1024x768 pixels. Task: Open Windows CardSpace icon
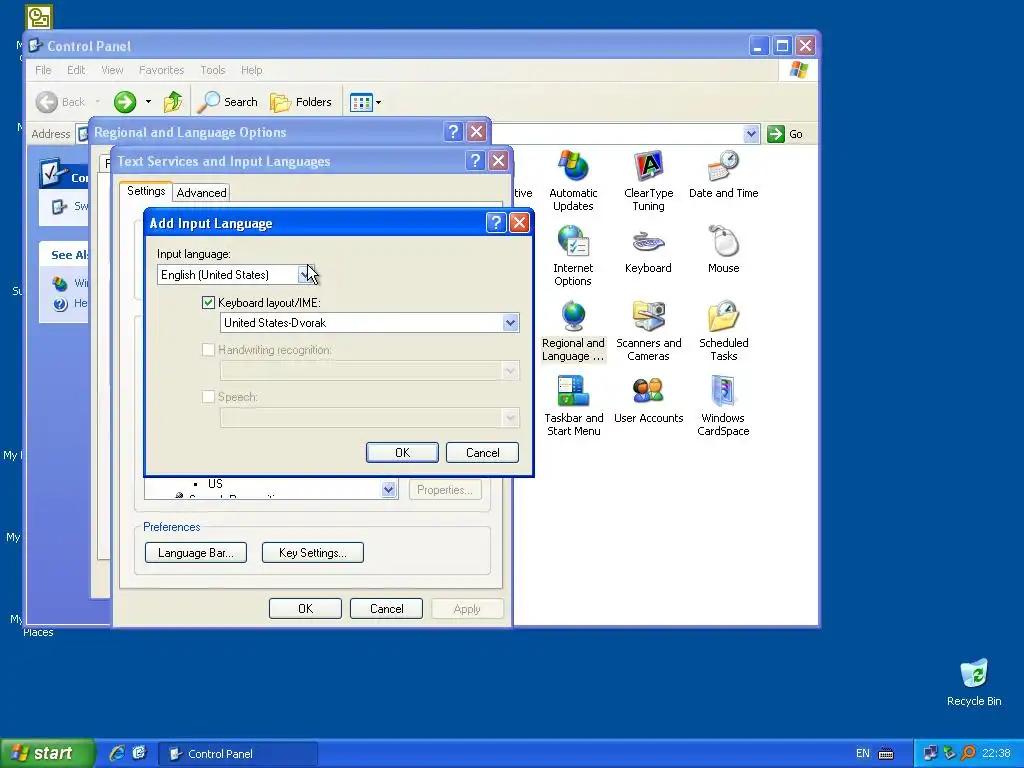click(x=723, y=406)
